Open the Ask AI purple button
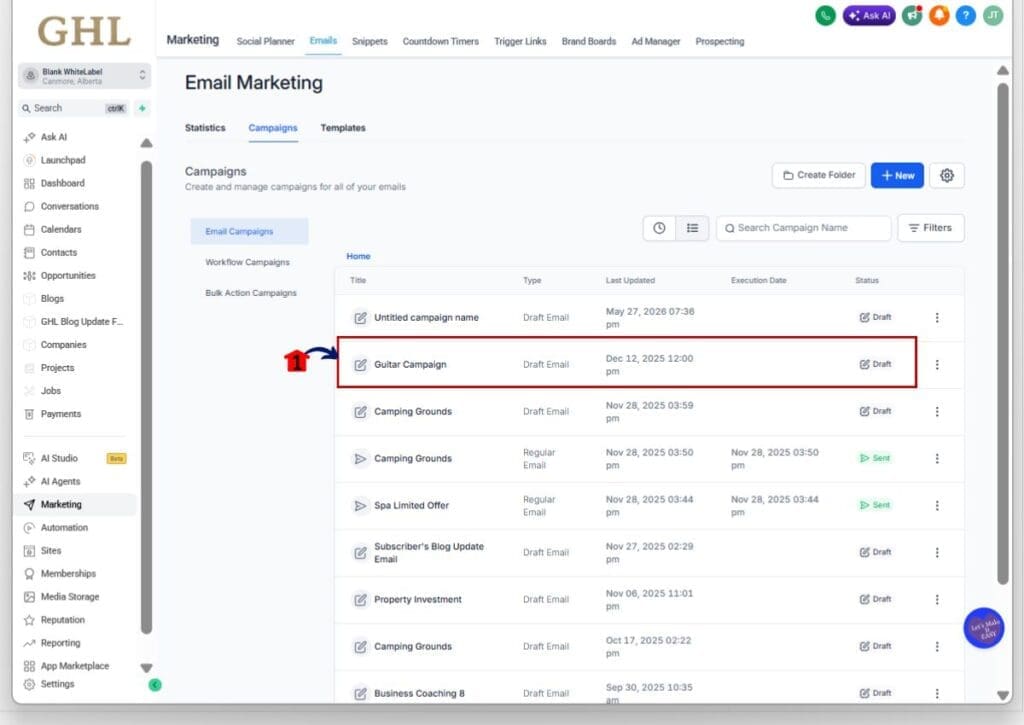The image size is (1024, 725). [x=869, y=15]
